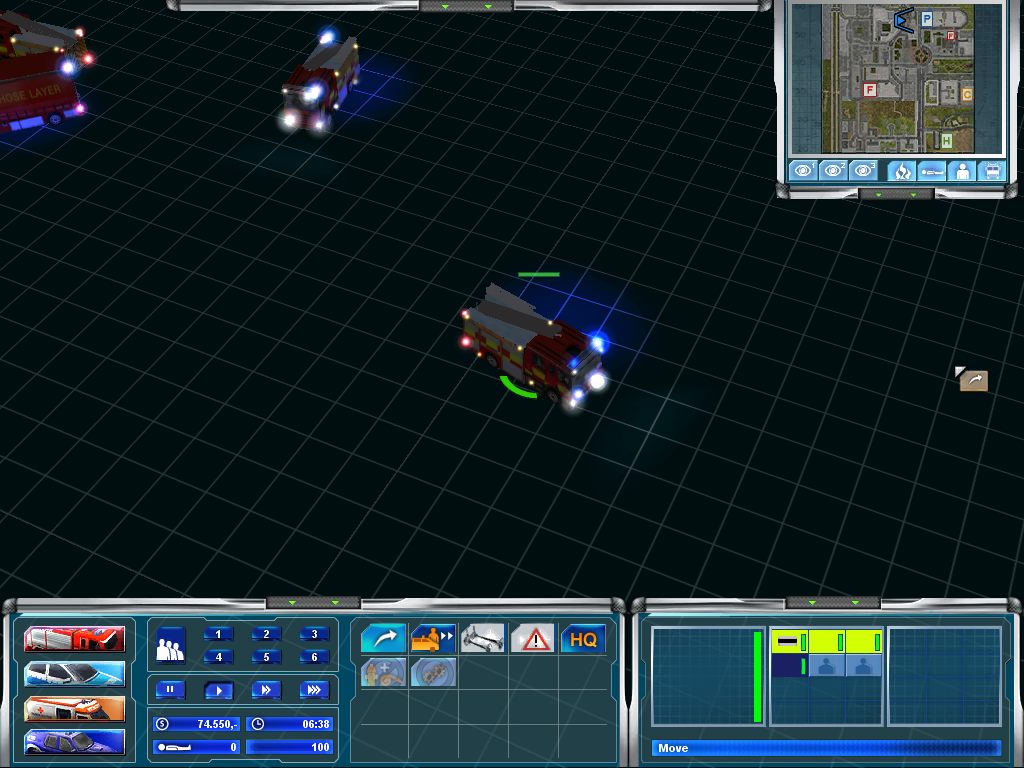
Task: Click the blue camera view indicator on minimap
Action: (x=904, y=20)
